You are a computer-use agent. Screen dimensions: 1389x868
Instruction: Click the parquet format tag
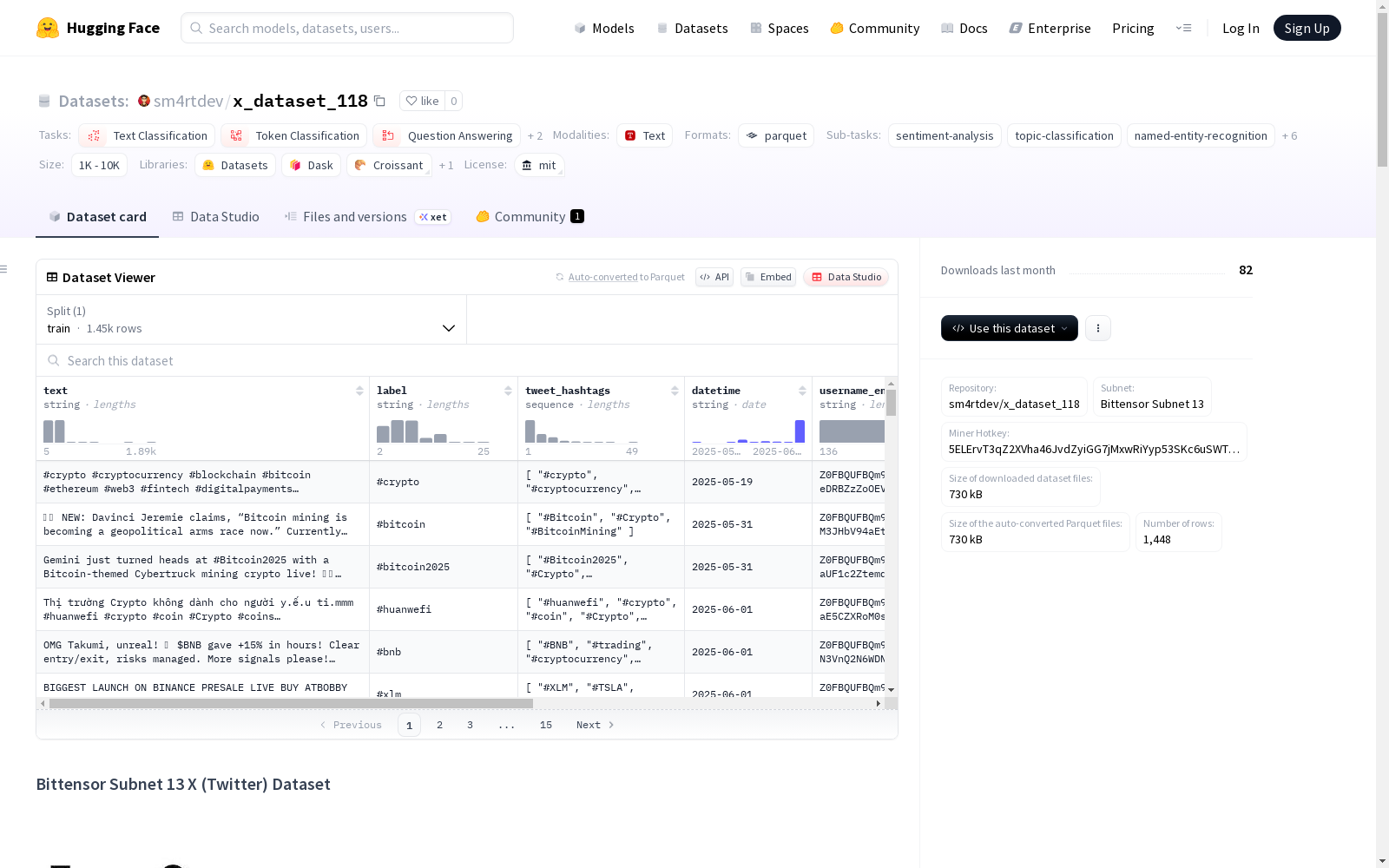[776, 135]
